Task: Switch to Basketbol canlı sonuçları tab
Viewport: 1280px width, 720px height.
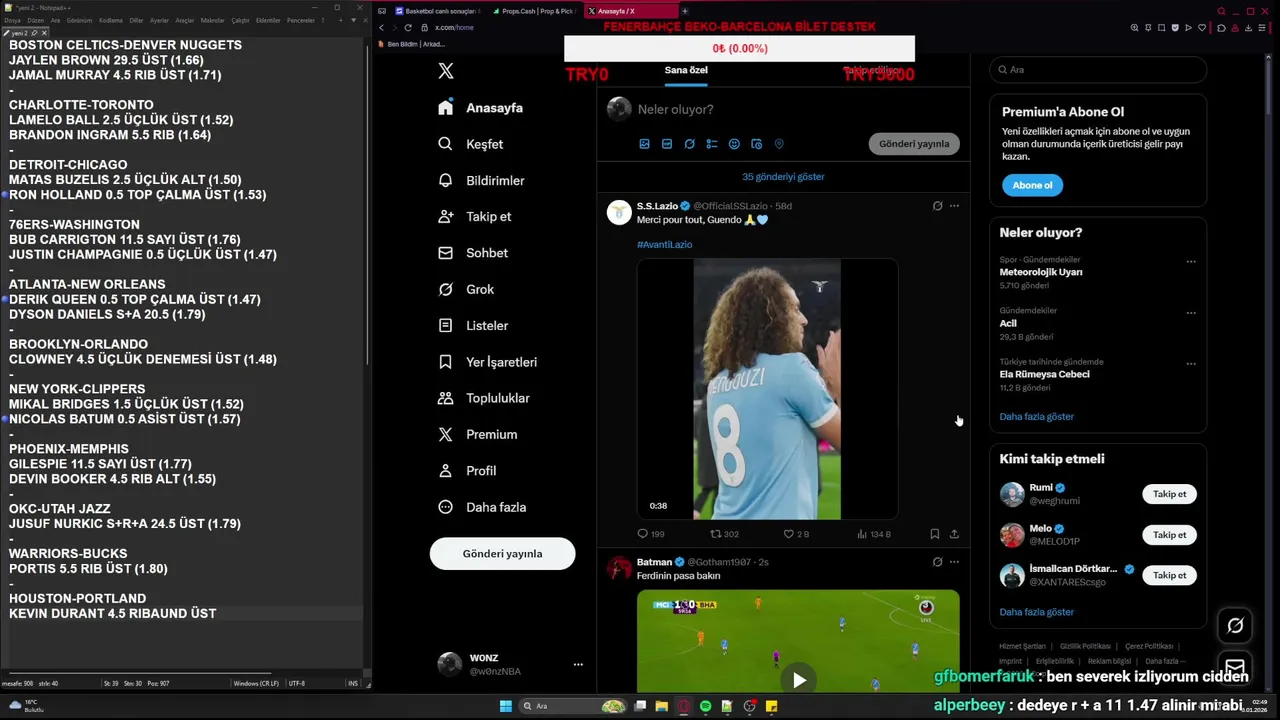Action: tap(437, 11)
